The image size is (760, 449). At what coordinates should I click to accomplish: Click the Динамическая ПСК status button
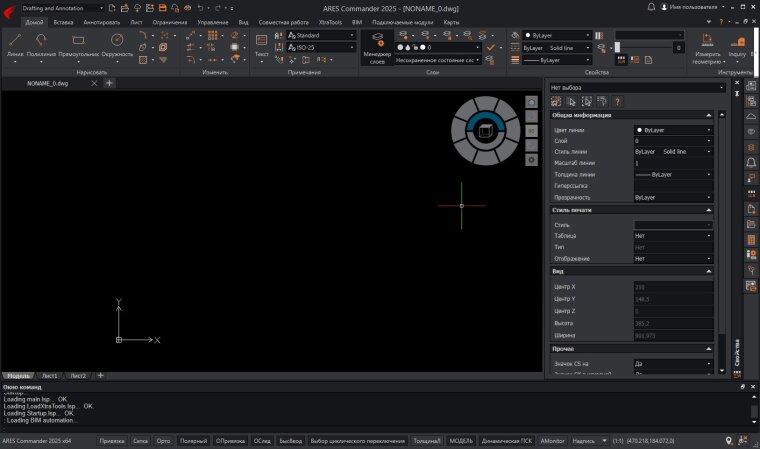[507, 440]
